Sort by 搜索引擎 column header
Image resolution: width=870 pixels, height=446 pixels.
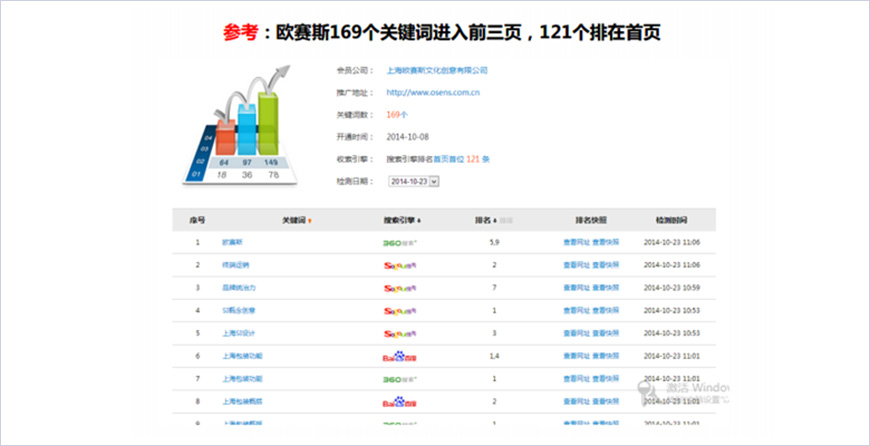403,219
